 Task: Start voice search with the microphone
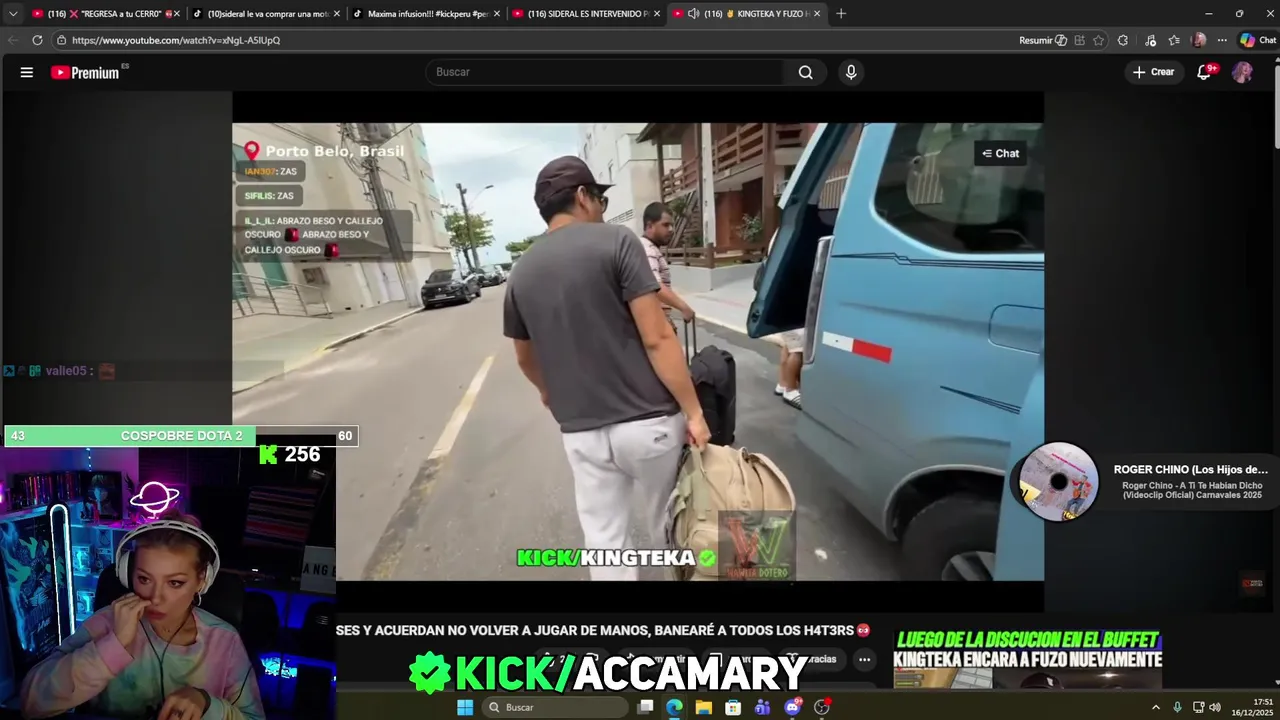pos(851,72)
